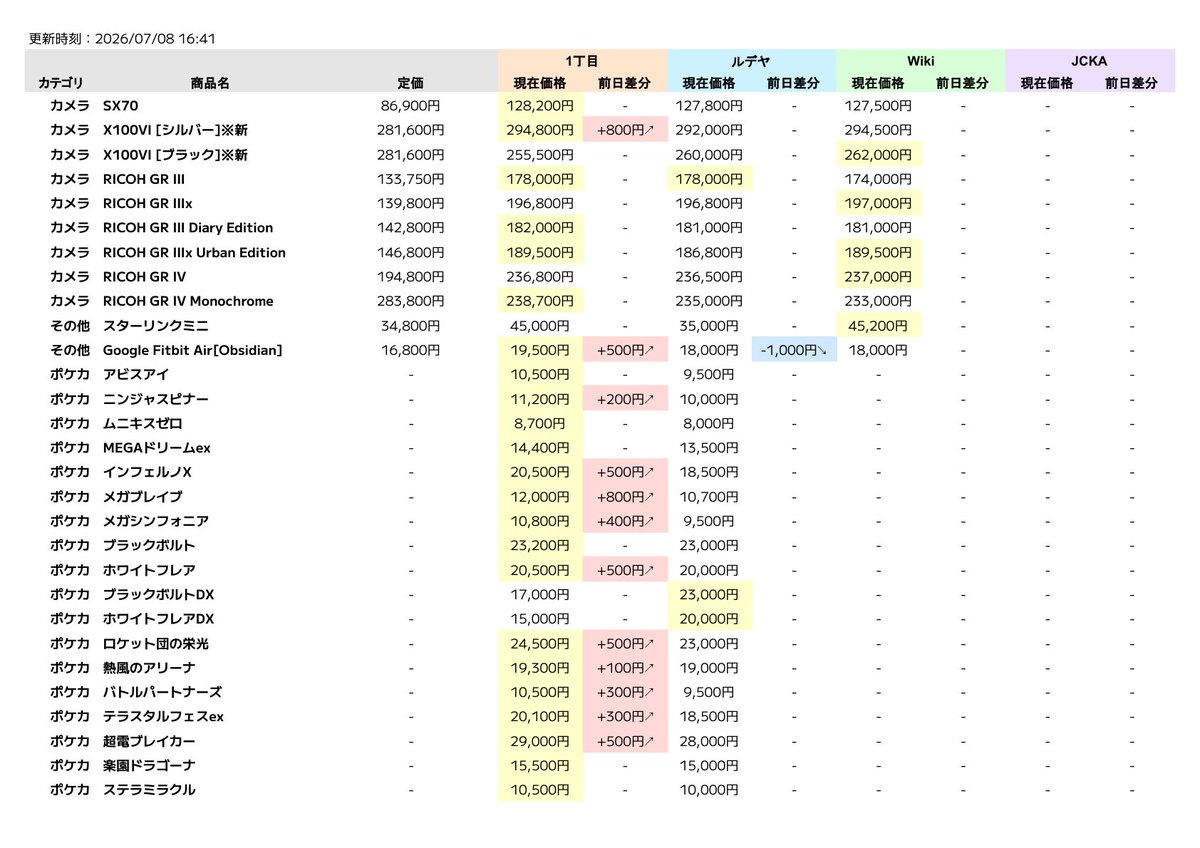Select RICOH GR IIIx Urban Edition name
The width and height of the screenshot is (1200, 848).
(194, 253)
